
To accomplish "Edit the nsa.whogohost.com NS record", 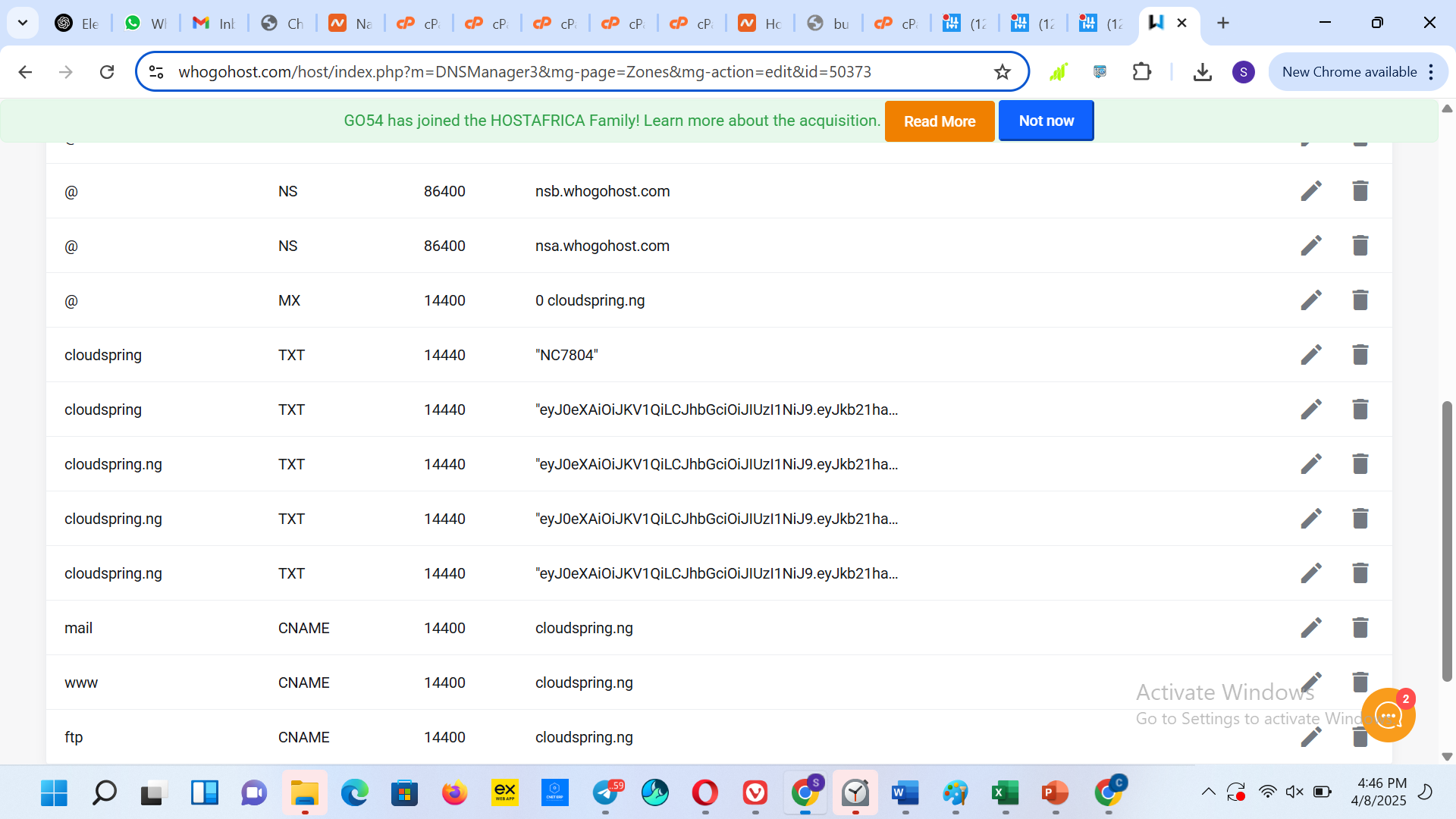I will pos(1311,246).
